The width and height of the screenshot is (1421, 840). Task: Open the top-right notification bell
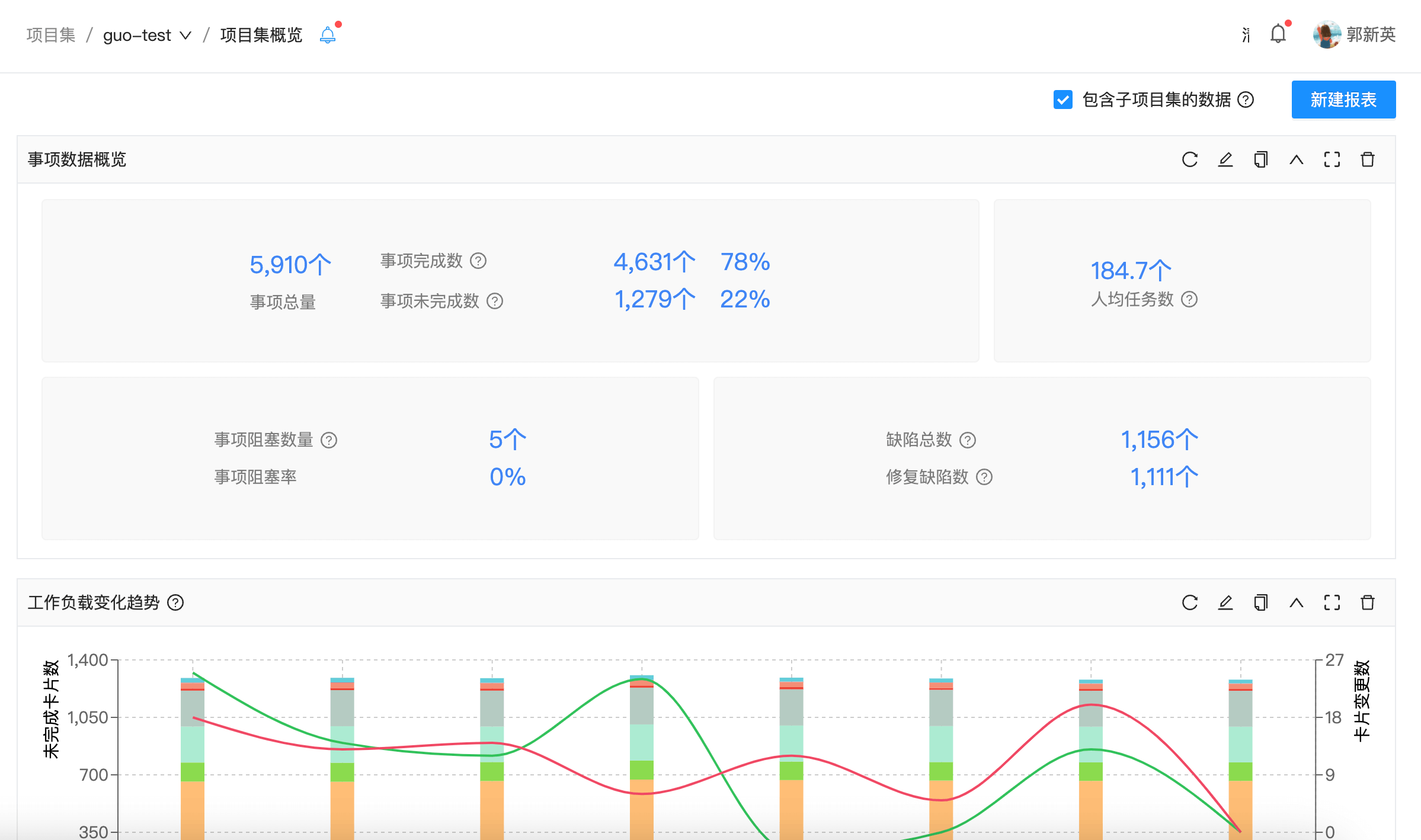point(1278,34)
